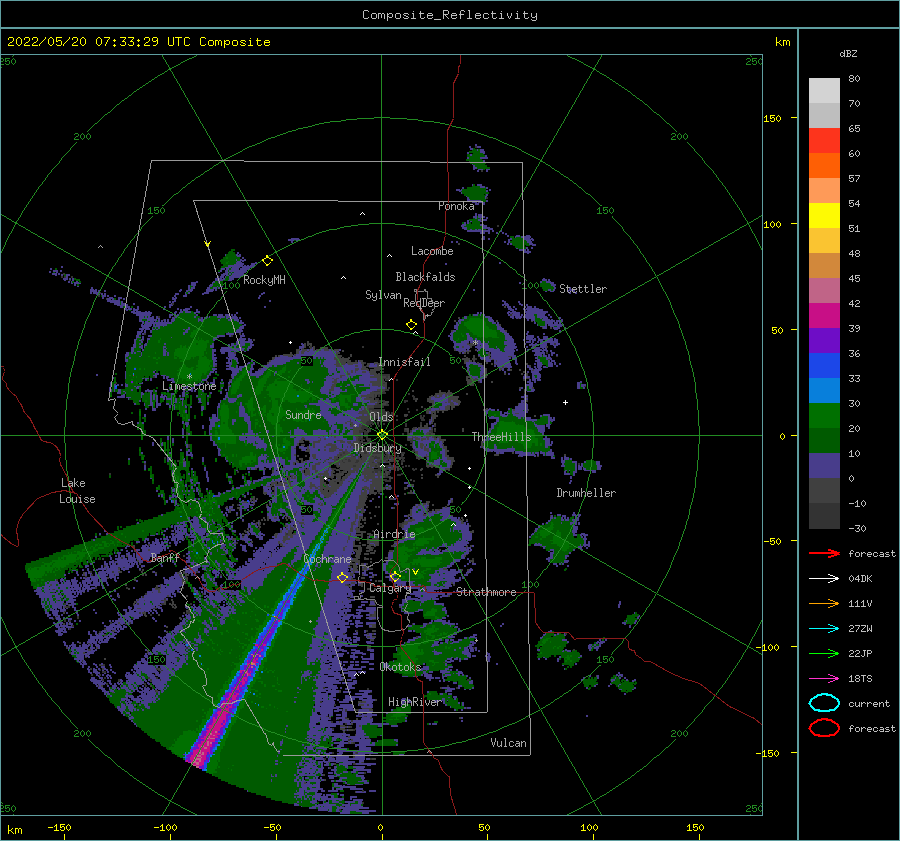Pick the purple 36-39 dBZ color swatch
This screenshot has width=900, height=841.
point(824,340)
